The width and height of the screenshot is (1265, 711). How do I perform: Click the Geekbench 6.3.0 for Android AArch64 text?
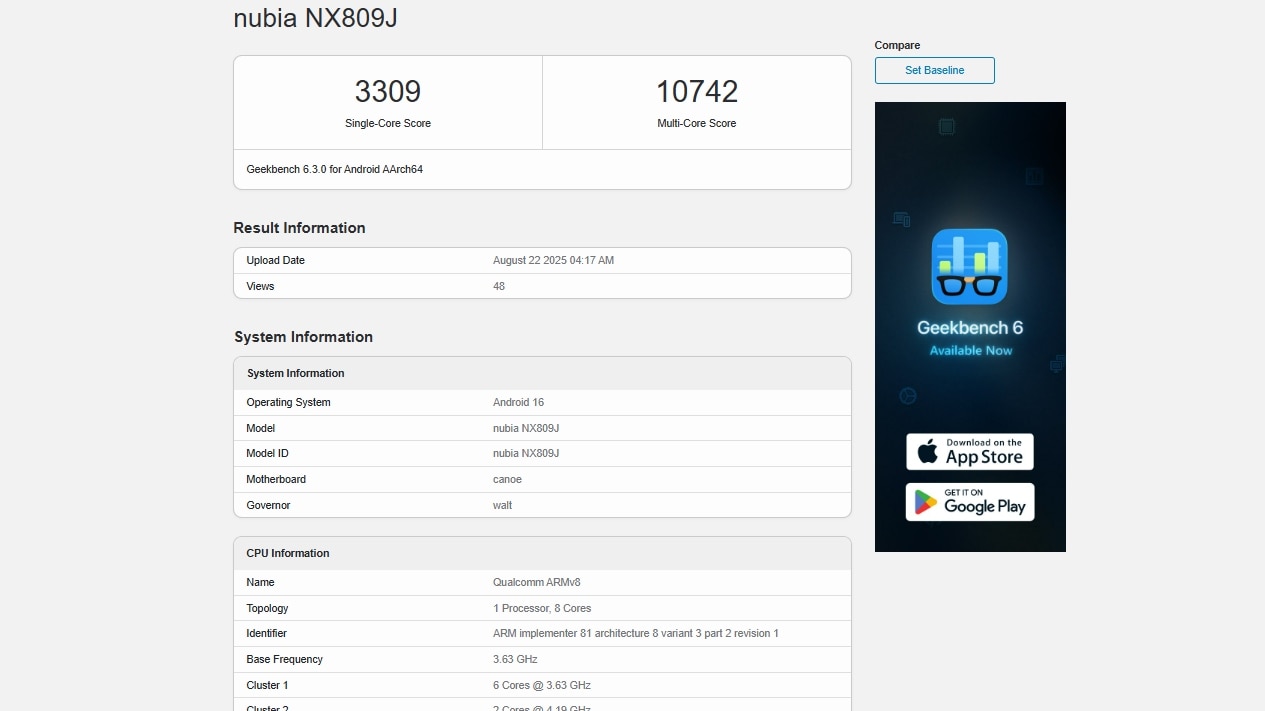pyautogui.click(x=335, y=170)
